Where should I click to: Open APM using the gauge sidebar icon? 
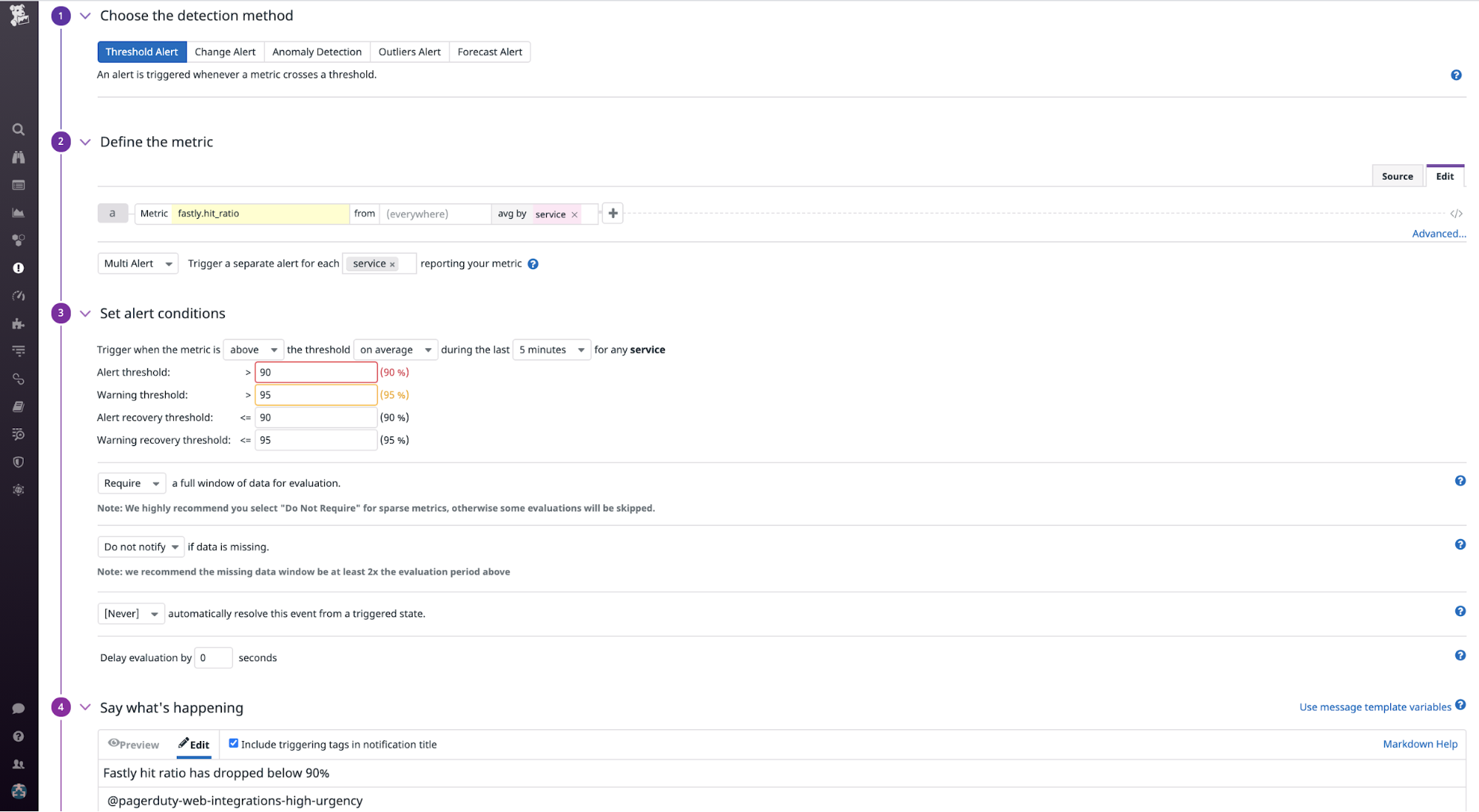coord(18,295)
